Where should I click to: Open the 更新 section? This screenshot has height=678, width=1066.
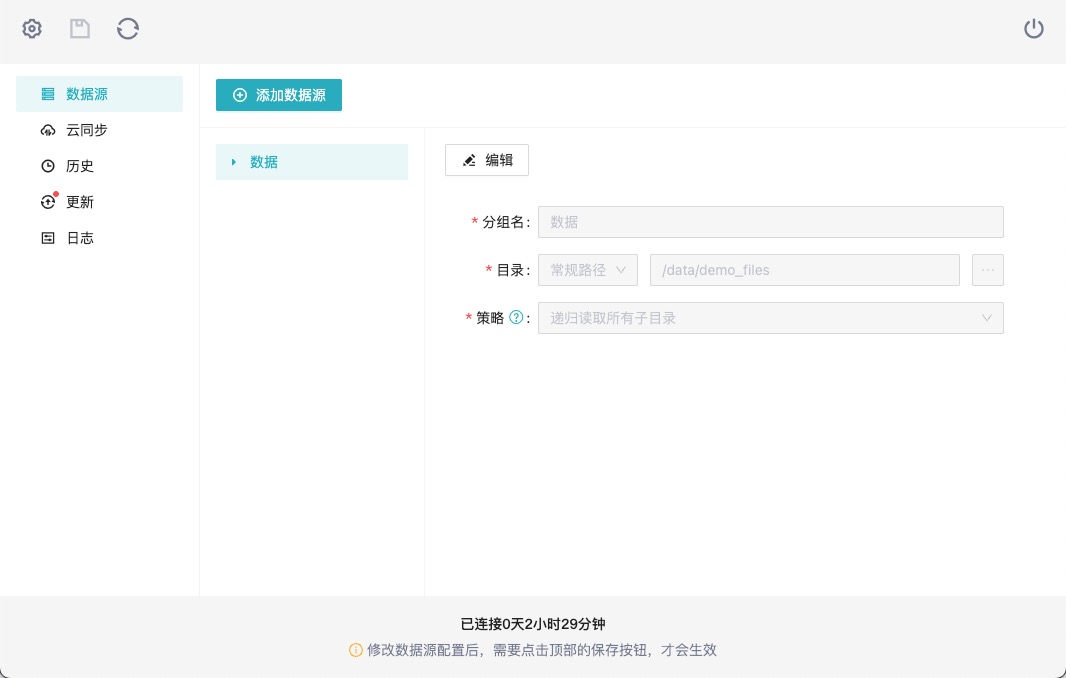click(99, 202)
